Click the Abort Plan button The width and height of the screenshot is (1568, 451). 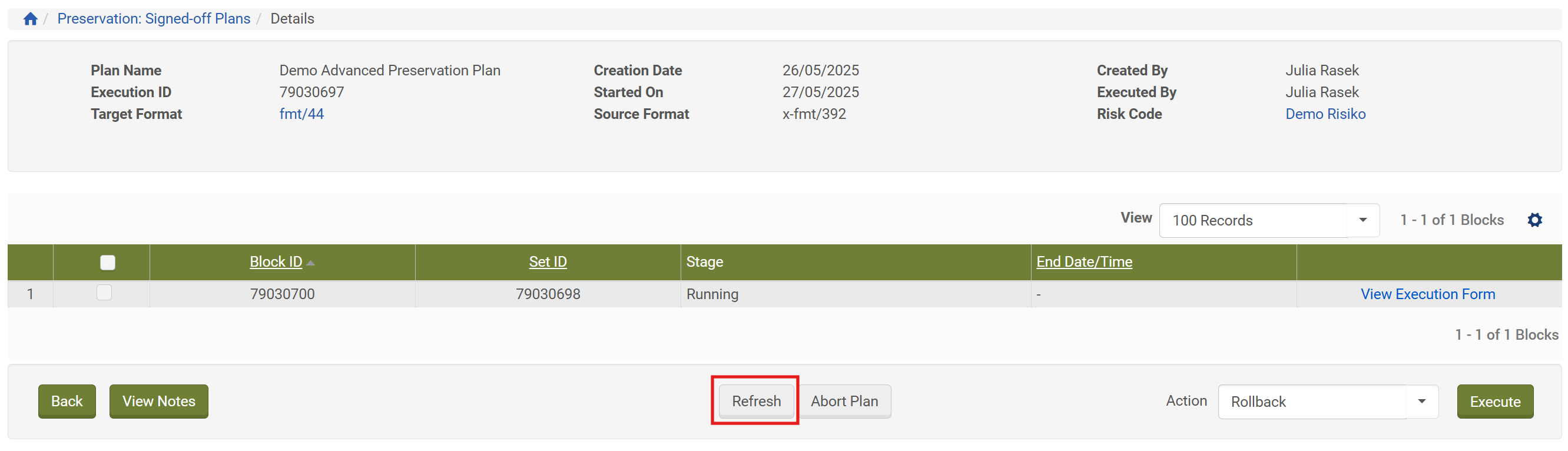click(x=844, y=401)
